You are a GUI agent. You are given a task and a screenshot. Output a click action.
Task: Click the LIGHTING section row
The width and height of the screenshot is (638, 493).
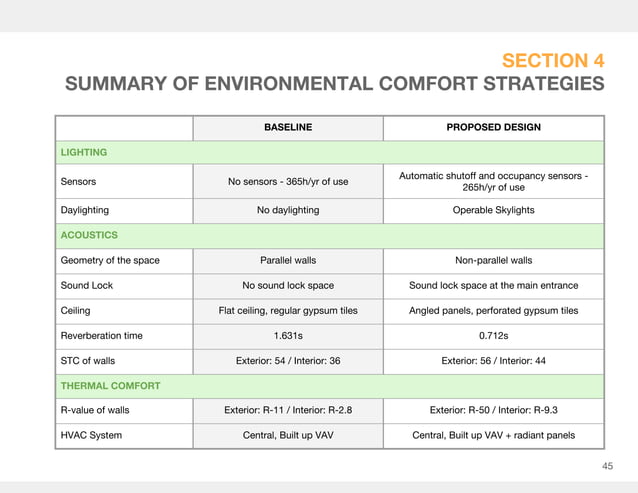[x=330, y=153]
